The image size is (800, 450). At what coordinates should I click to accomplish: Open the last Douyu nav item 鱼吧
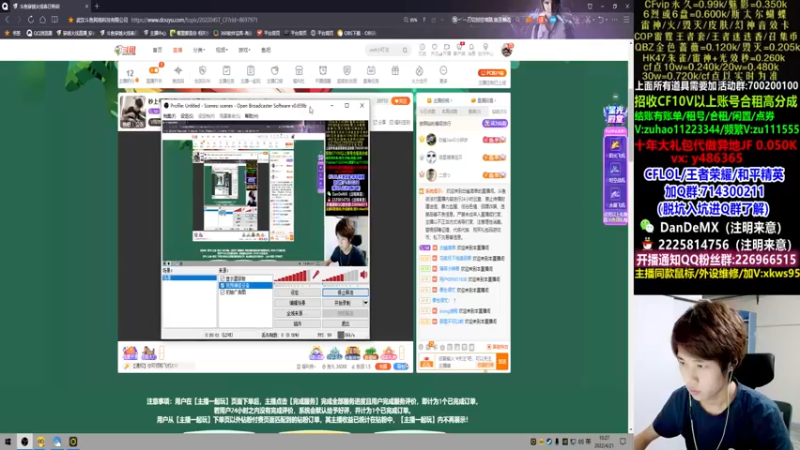(266, 50)
